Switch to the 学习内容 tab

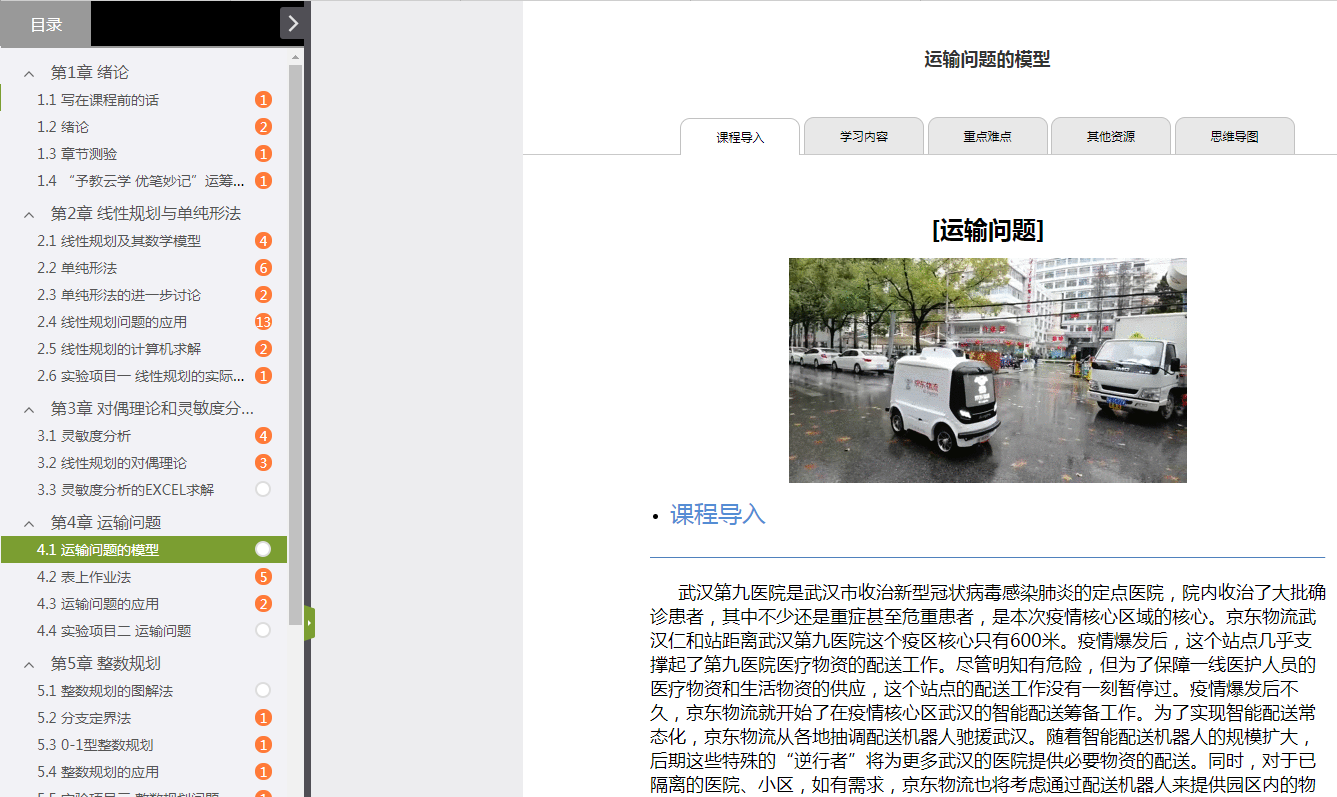864,136
